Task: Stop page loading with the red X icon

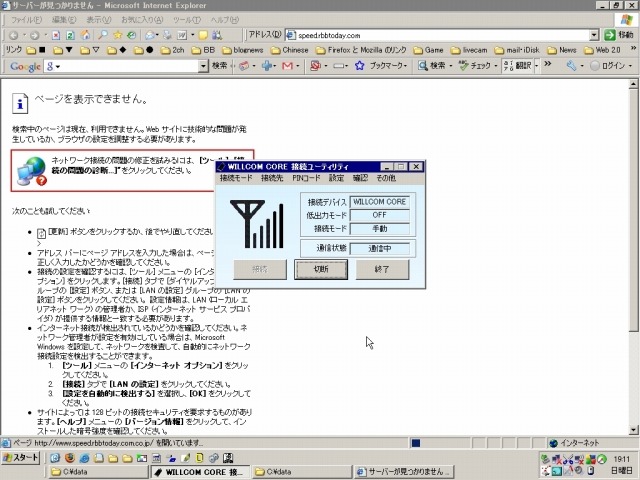Action: tap(56, 36)
